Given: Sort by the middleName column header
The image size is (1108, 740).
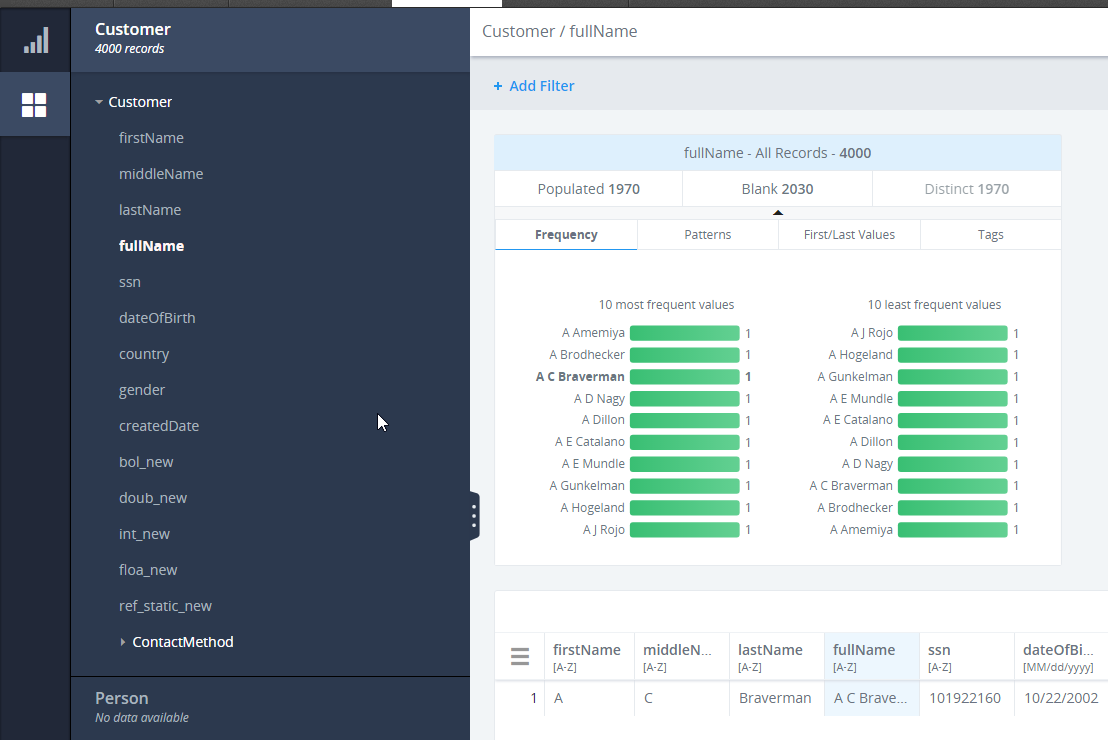Looking at the screenshot, I should 681,657.
